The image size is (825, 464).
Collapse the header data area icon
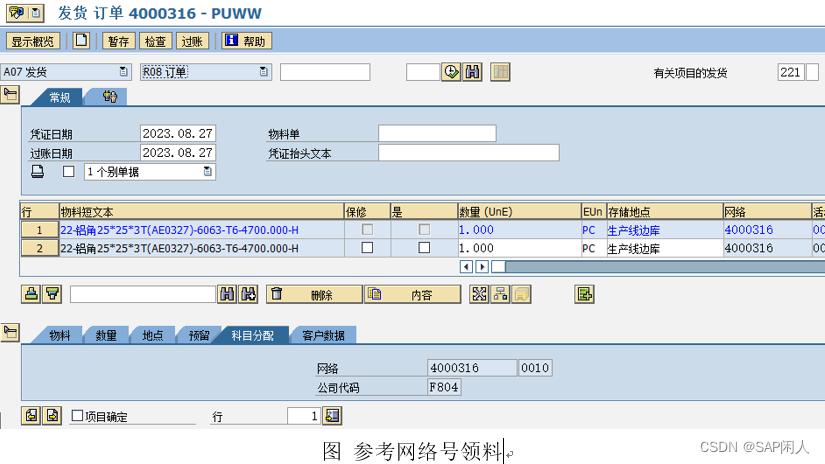pos(10,95)
